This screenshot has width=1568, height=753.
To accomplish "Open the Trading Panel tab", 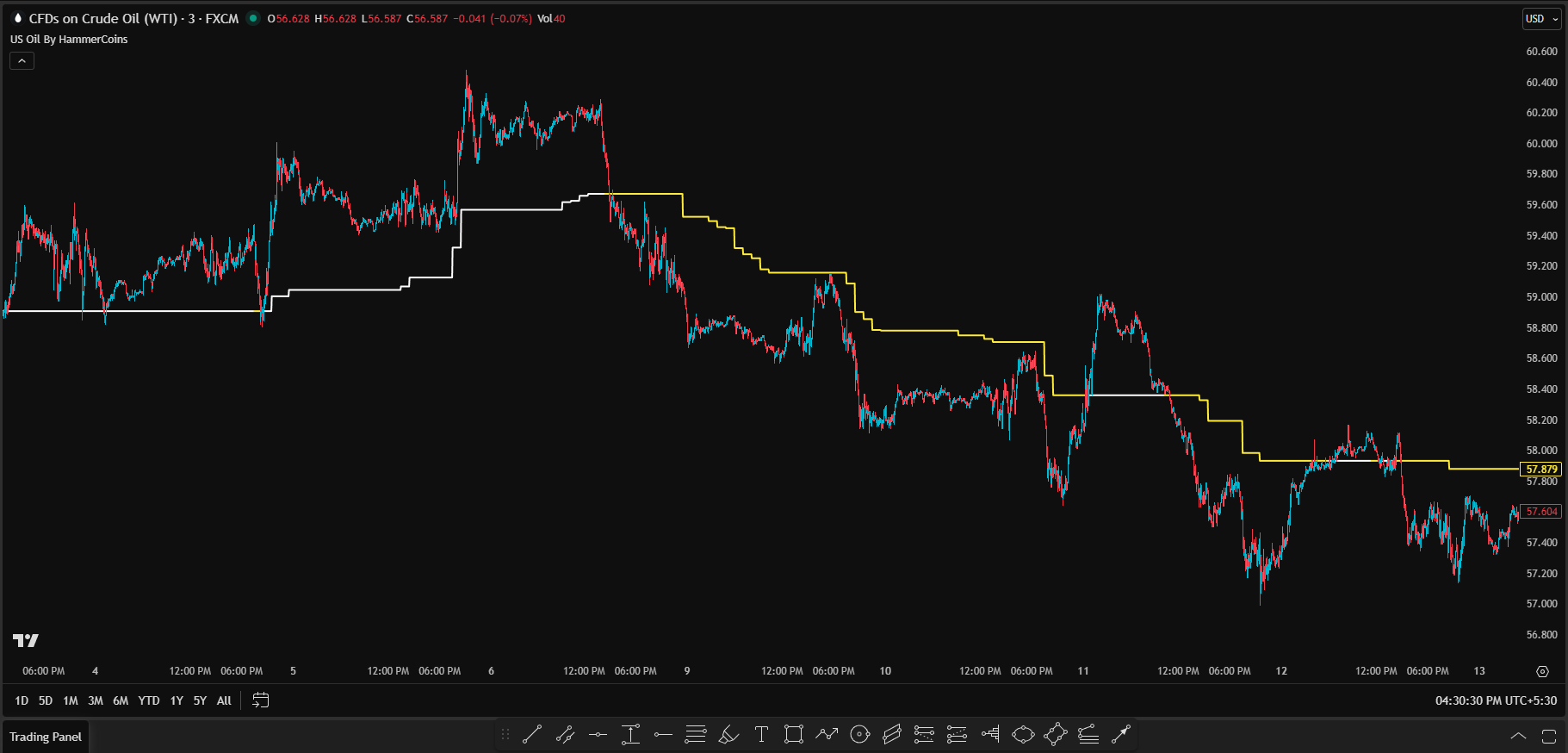I will (x=46, y=737).
